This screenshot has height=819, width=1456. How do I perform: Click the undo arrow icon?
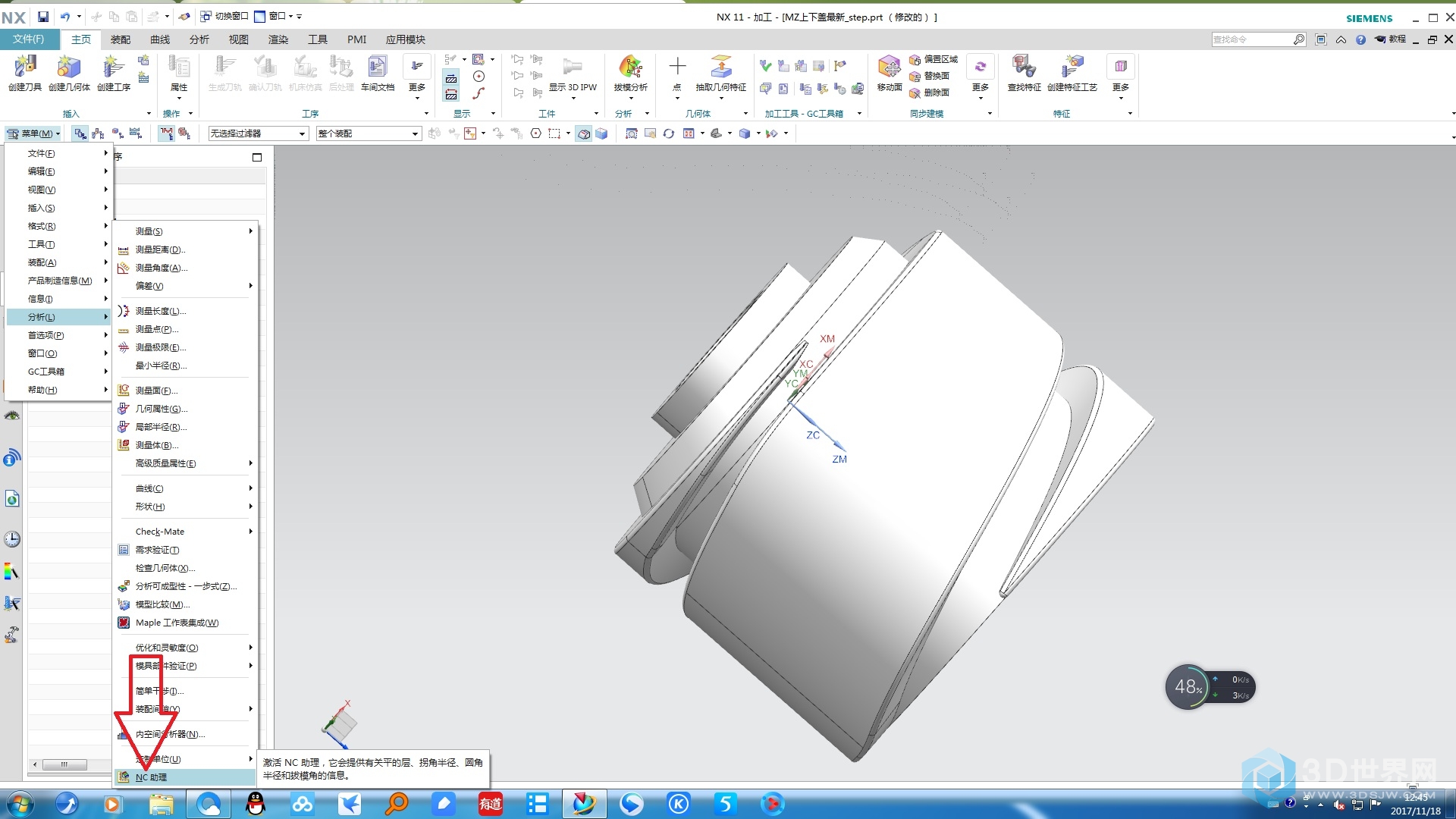pos(65,16)
